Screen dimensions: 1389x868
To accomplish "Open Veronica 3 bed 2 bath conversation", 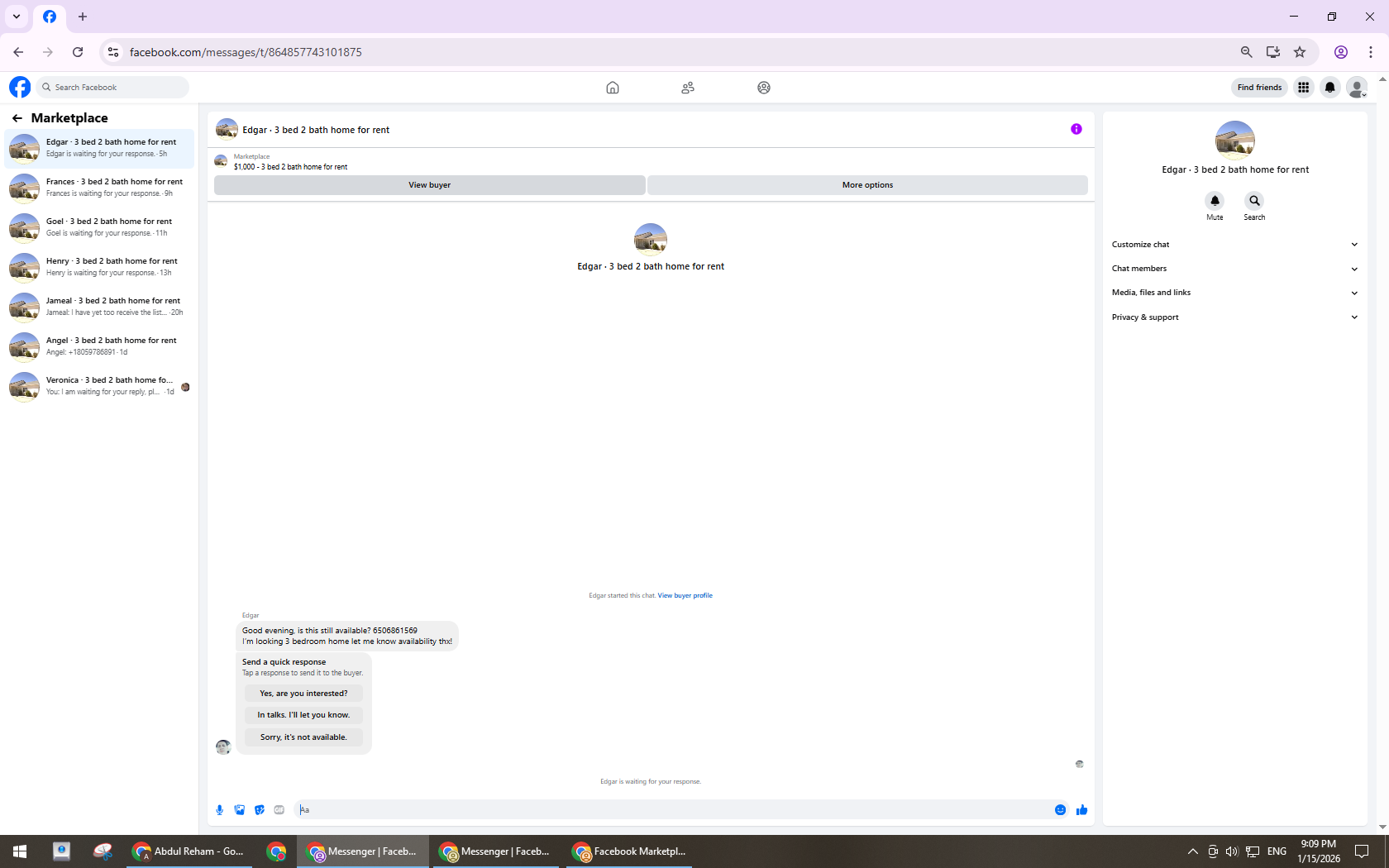I will pos(99,386).
